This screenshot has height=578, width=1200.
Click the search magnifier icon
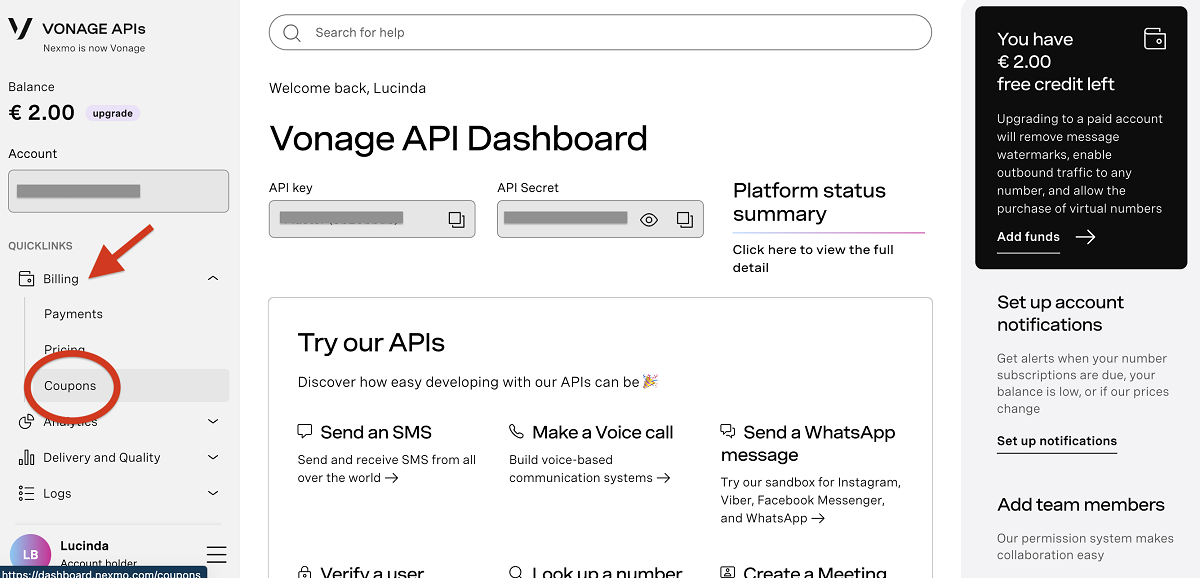click(x=292, y=33)
